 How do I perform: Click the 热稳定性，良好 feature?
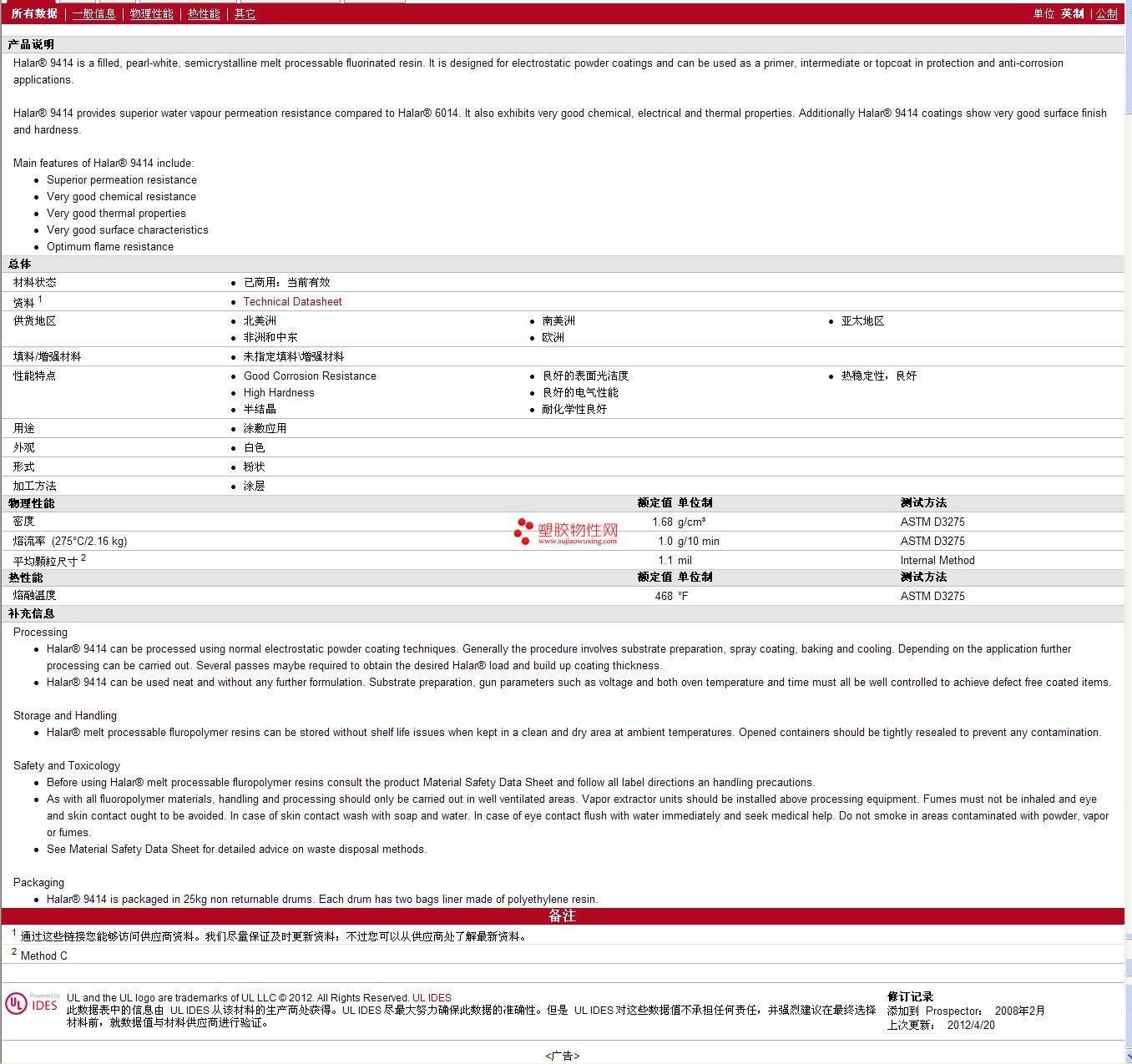[x=879, y=376]
